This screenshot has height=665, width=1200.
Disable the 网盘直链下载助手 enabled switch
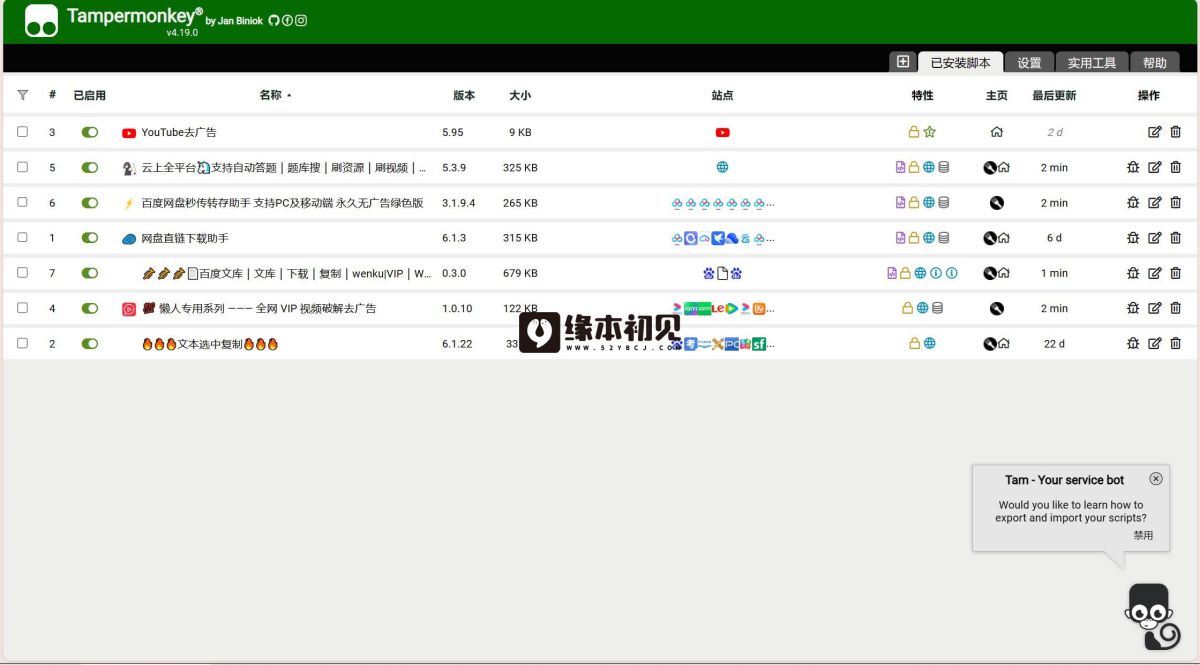90,238
